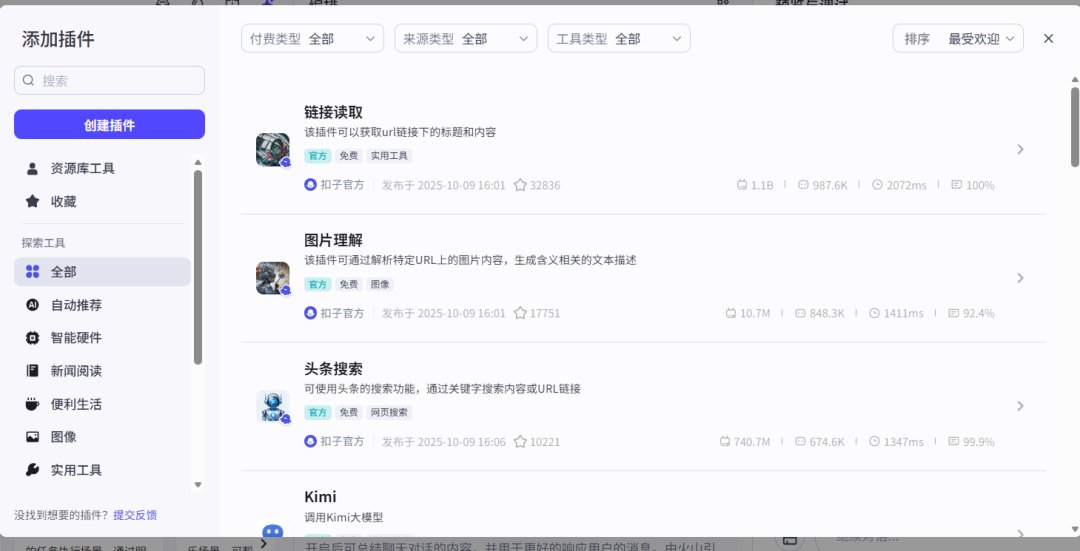Click the 图片理解 plugin thumbnail
This screenshot has height=551, width=1080.
tap(273, 278)
